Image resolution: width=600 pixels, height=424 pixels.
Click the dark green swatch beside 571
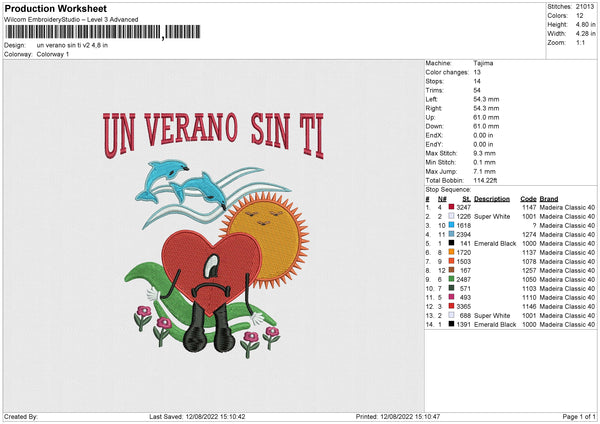451,288
